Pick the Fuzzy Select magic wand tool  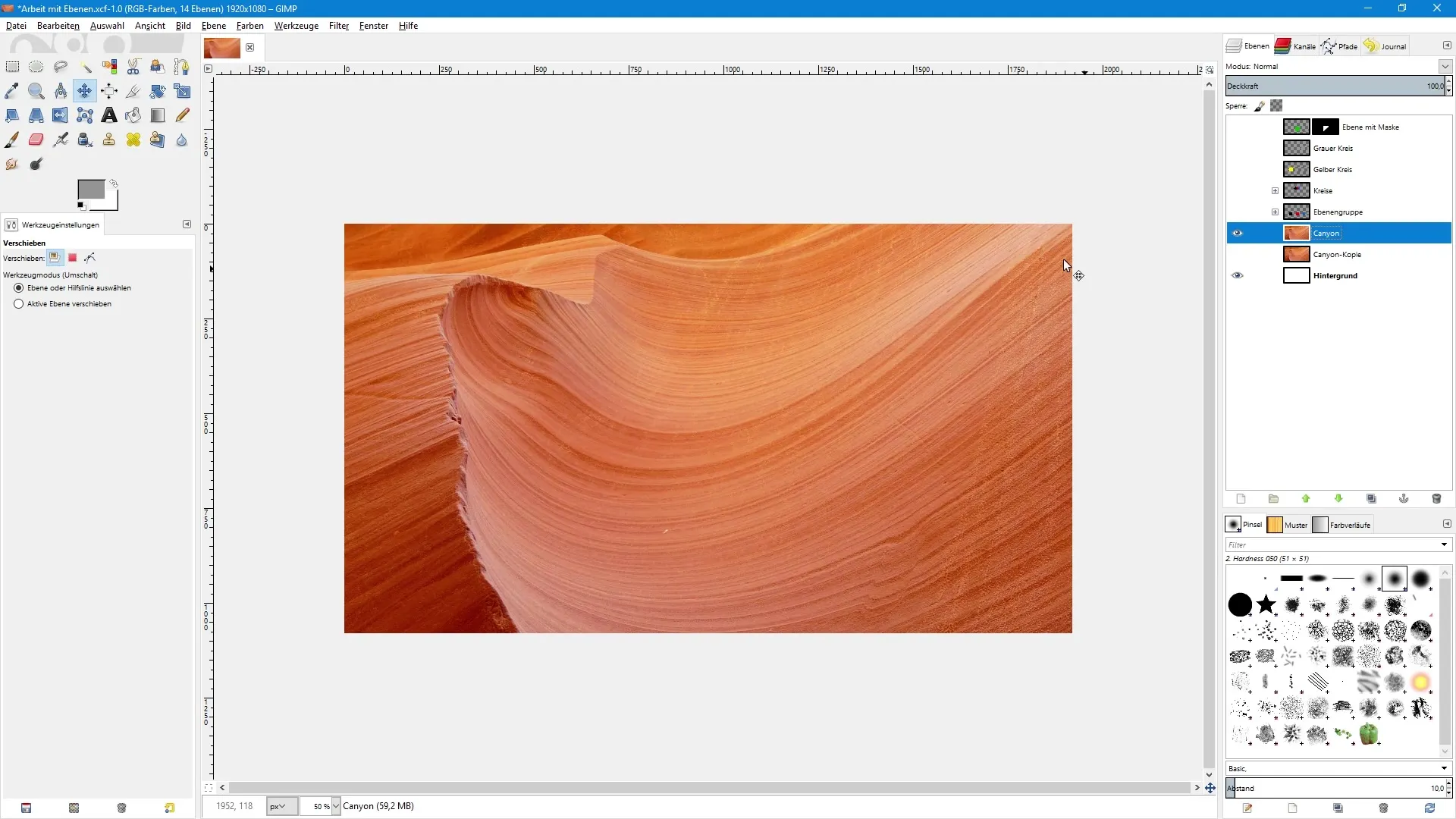(85, 67)
